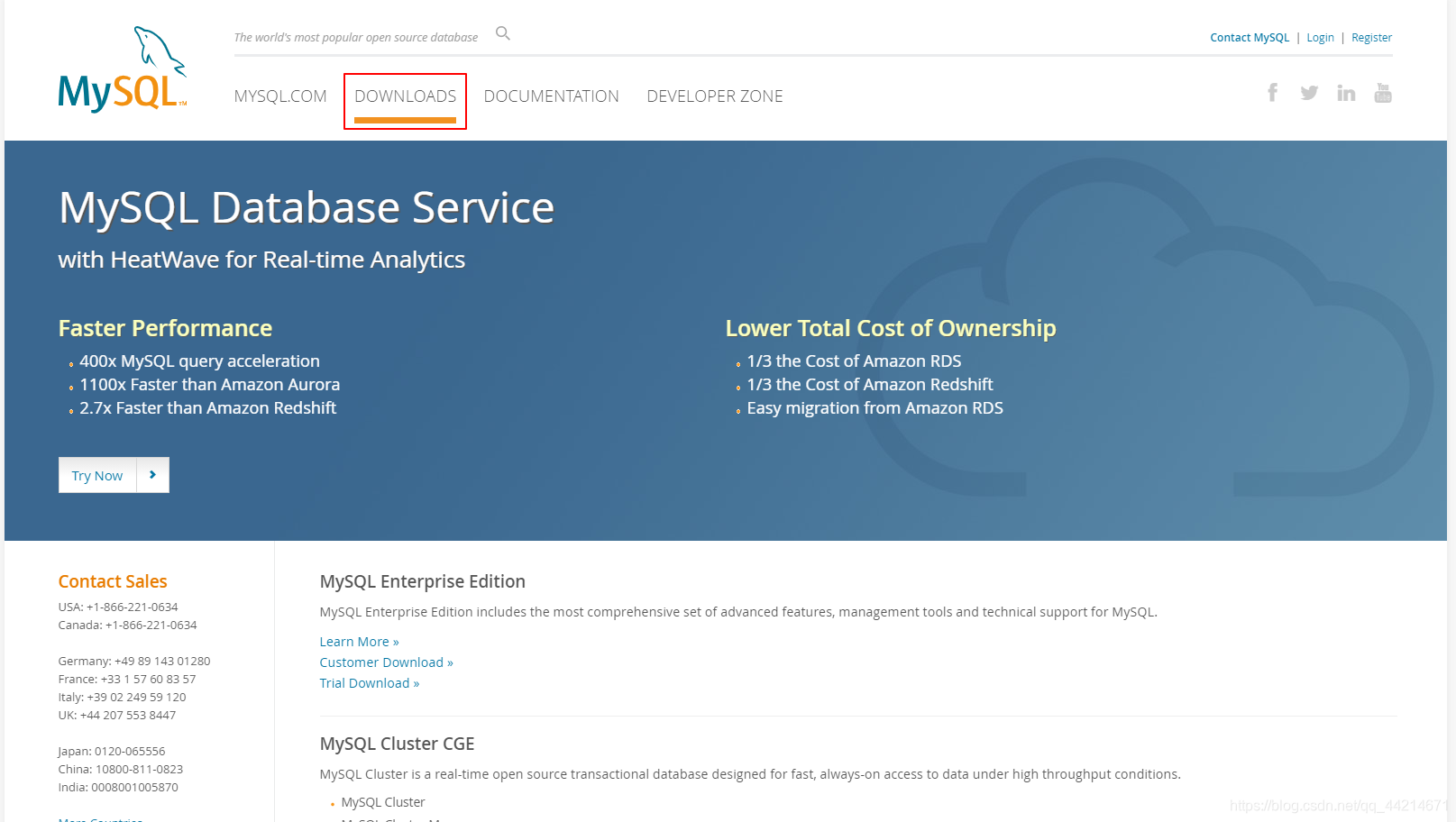The height and width of the screenshot is (822, 1456).
Task: Click the MySQL Database Service banner title
Action: 307,208
